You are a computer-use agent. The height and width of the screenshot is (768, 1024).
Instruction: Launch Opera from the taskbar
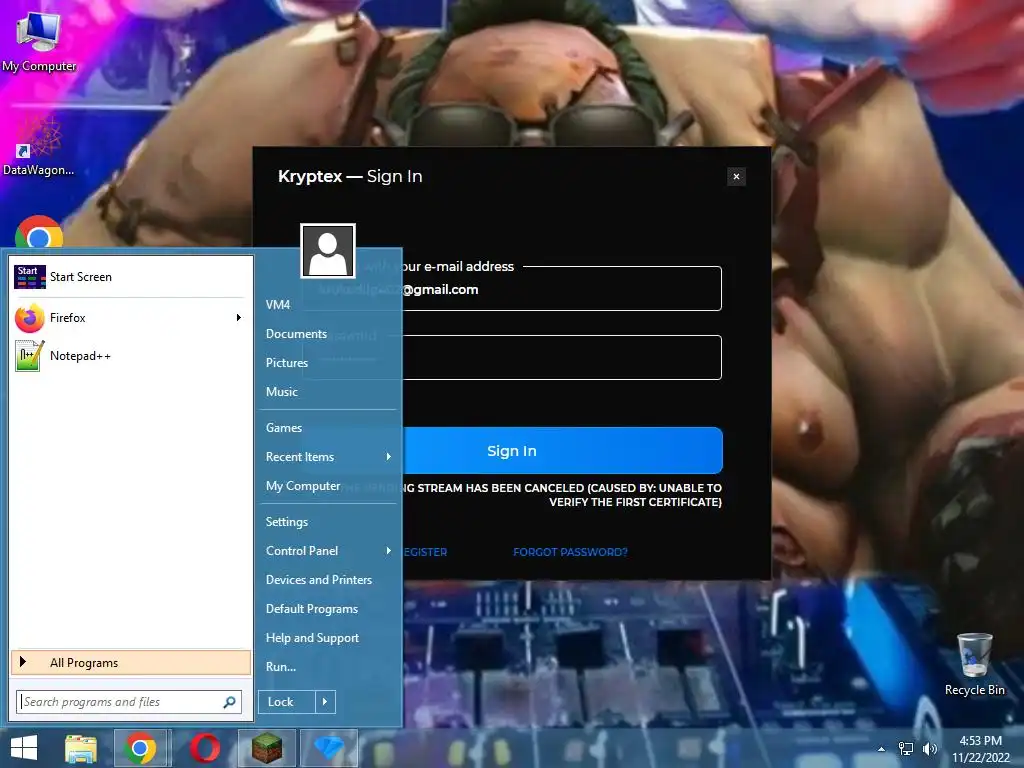coord(204,748)
